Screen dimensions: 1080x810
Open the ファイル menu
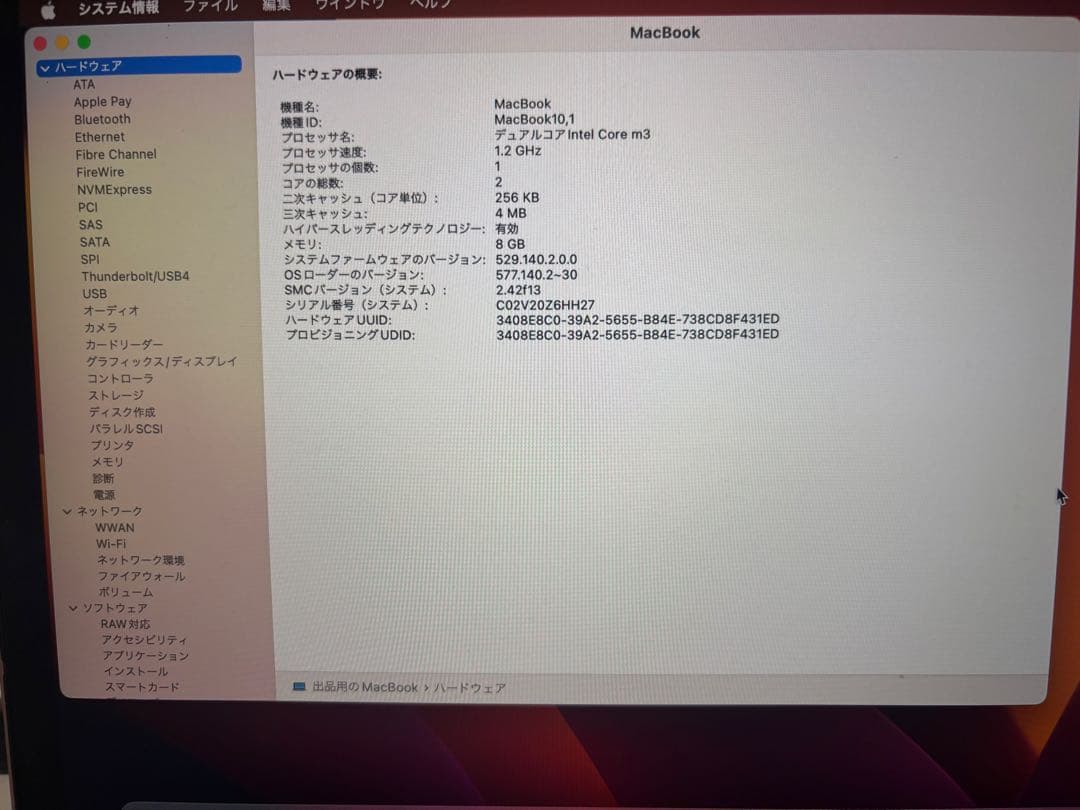point(209,5)
